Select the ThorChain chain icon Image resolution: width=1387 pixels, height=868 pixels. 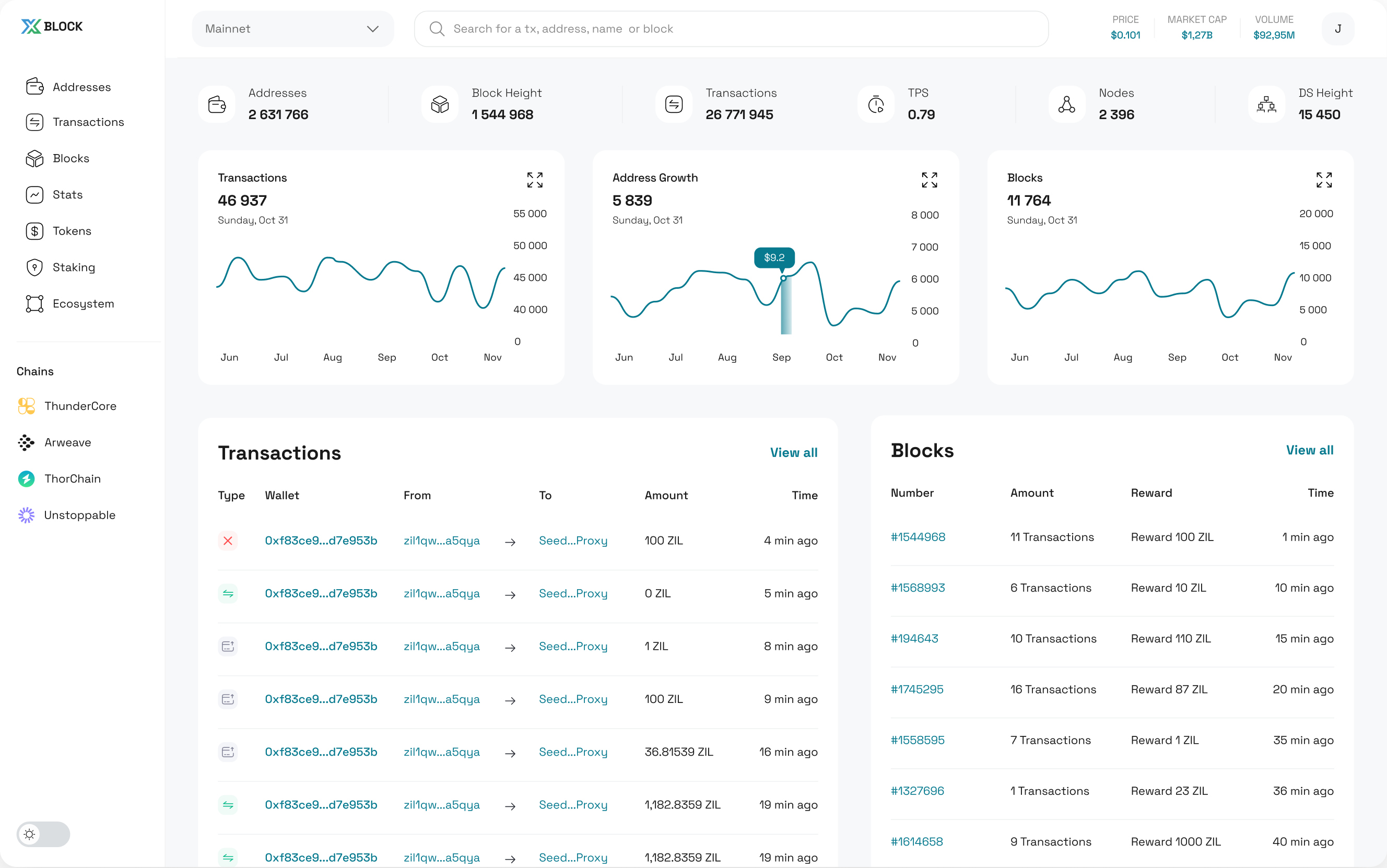27,479
